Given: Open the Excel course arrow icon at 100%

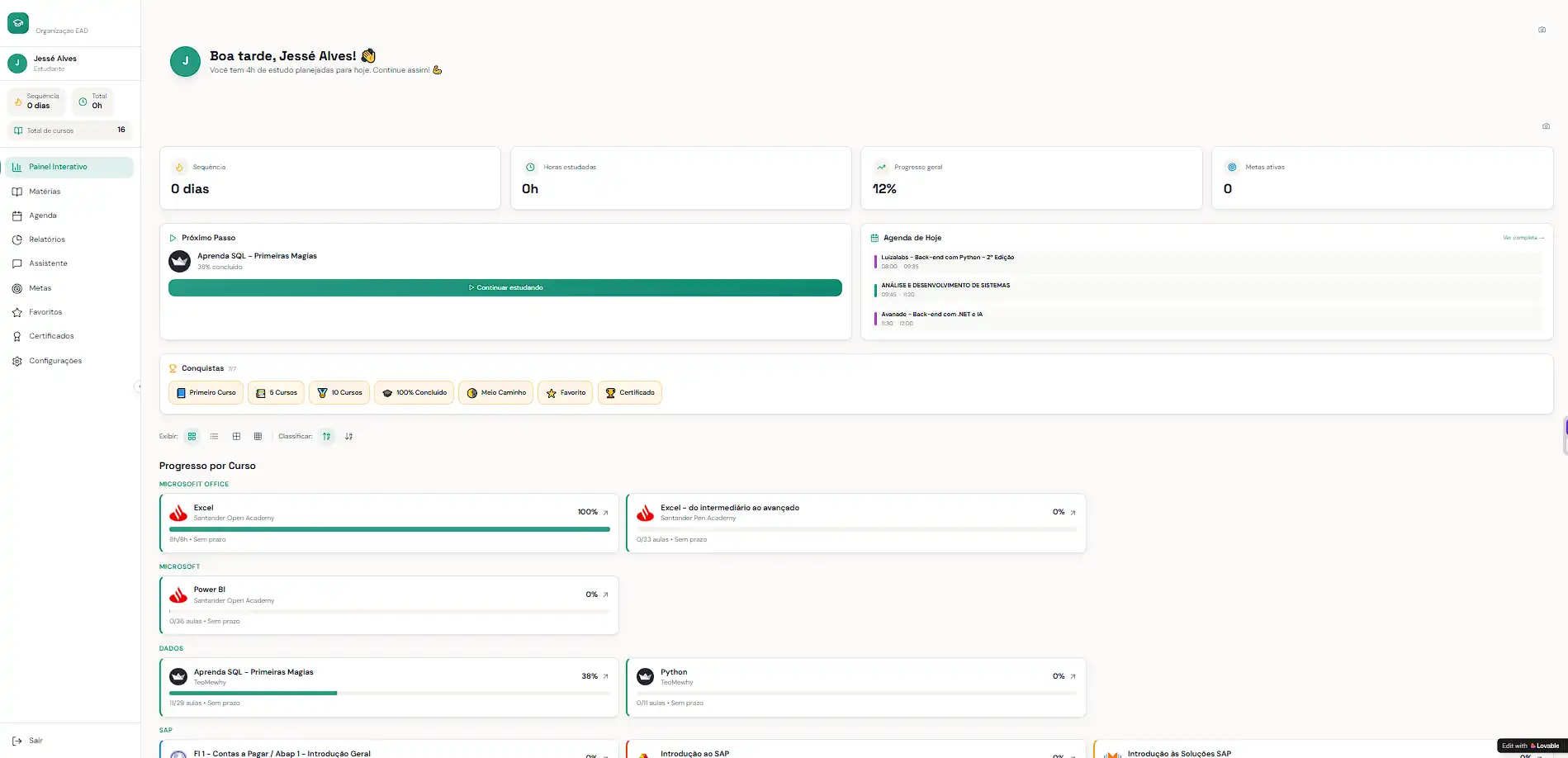Looking at the screenshot, I should (x=605, y=513).
